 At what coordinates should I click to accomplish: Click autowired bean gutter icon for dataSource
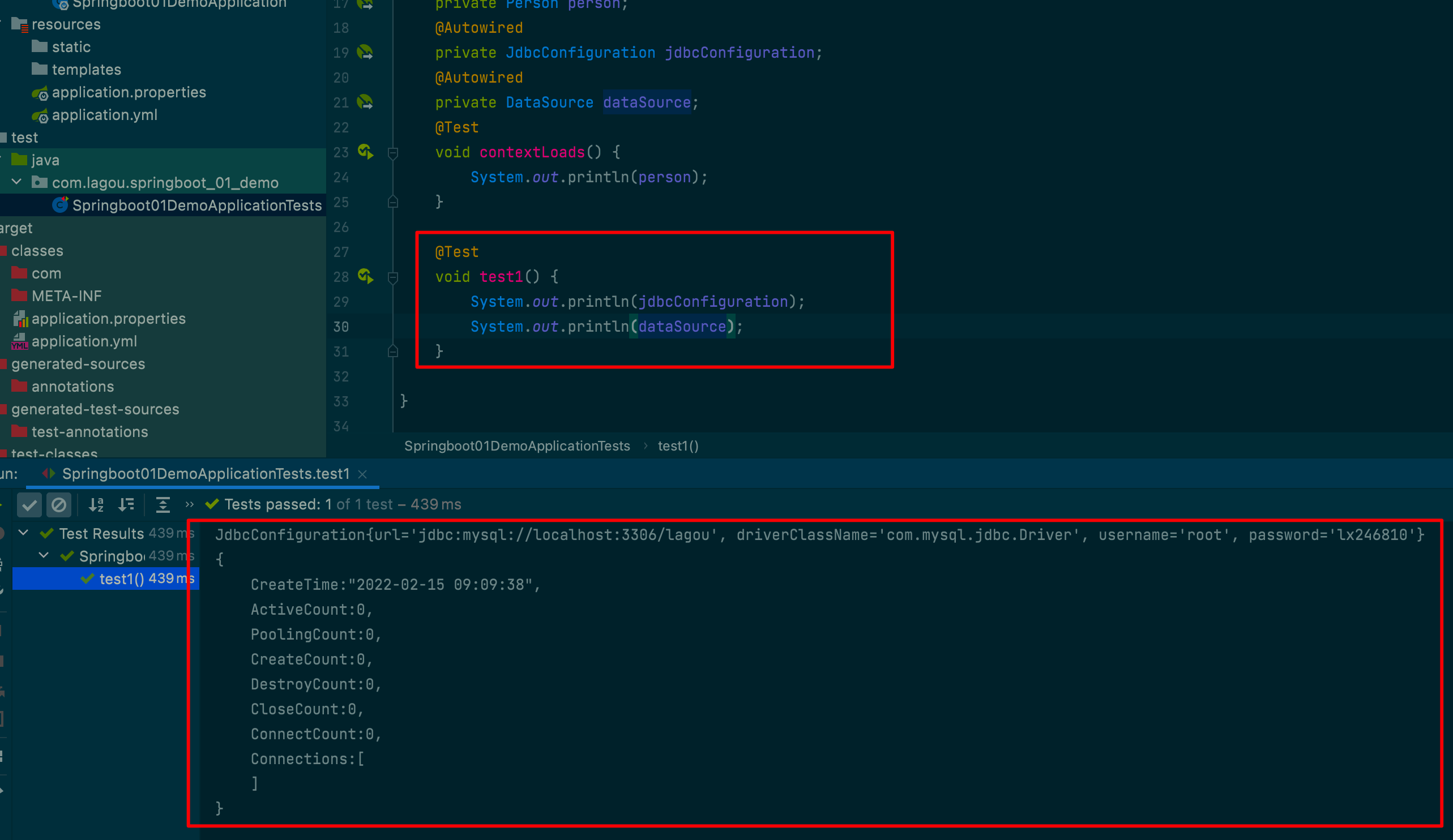pyautogui.click(x=365, y=102)
